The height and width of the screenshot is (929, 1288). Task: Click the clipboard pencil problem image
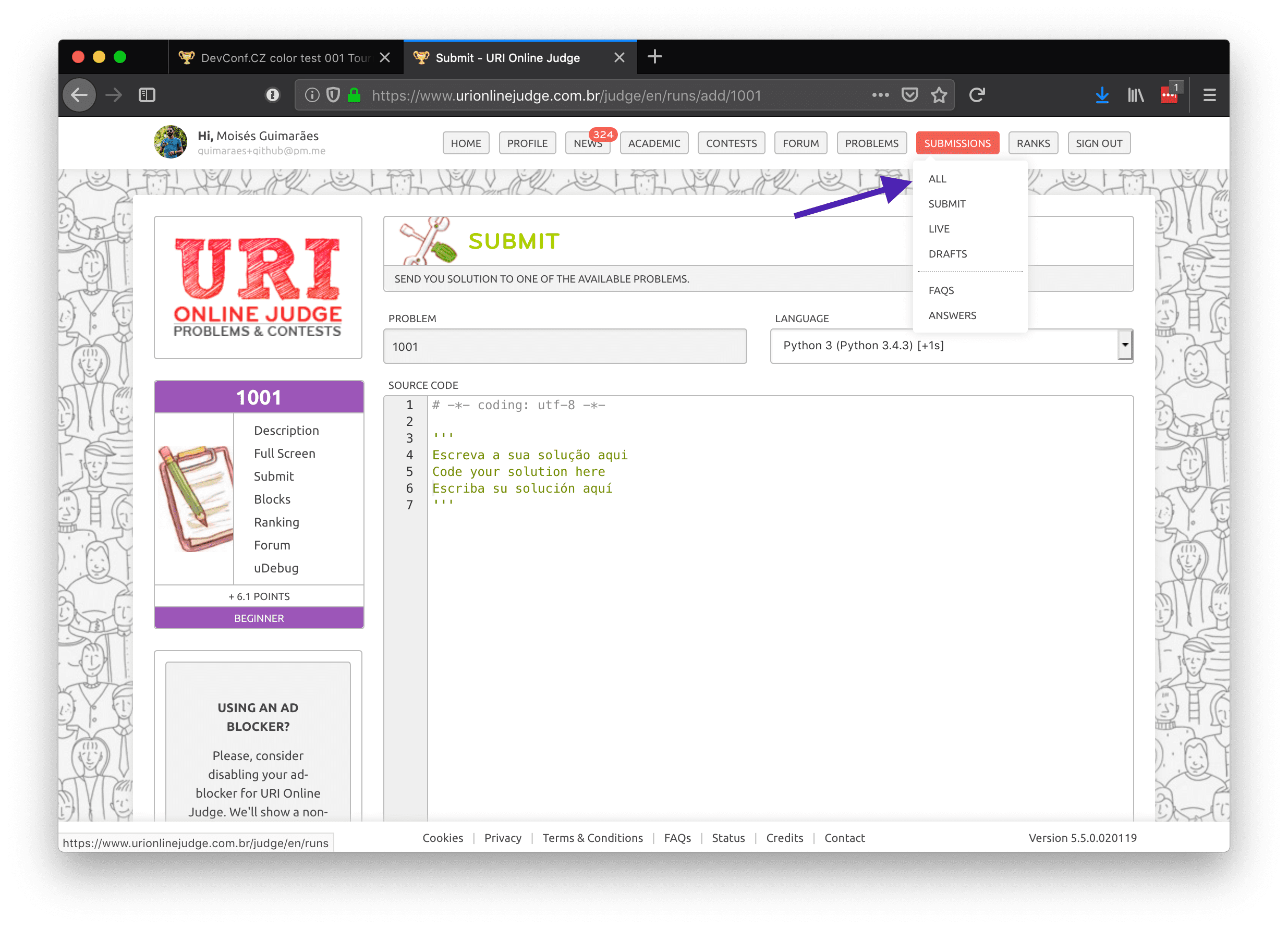196,498
